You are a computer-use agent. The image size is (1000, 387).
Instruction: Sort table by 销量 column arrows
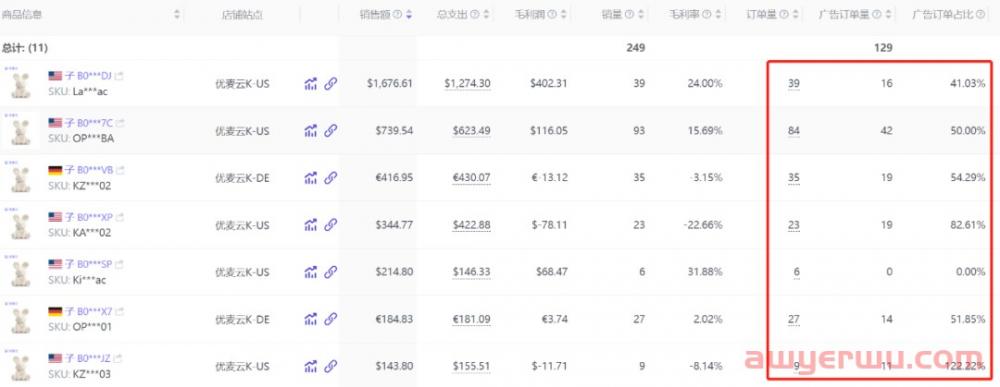pyautogui.click(x=640, y=15)
